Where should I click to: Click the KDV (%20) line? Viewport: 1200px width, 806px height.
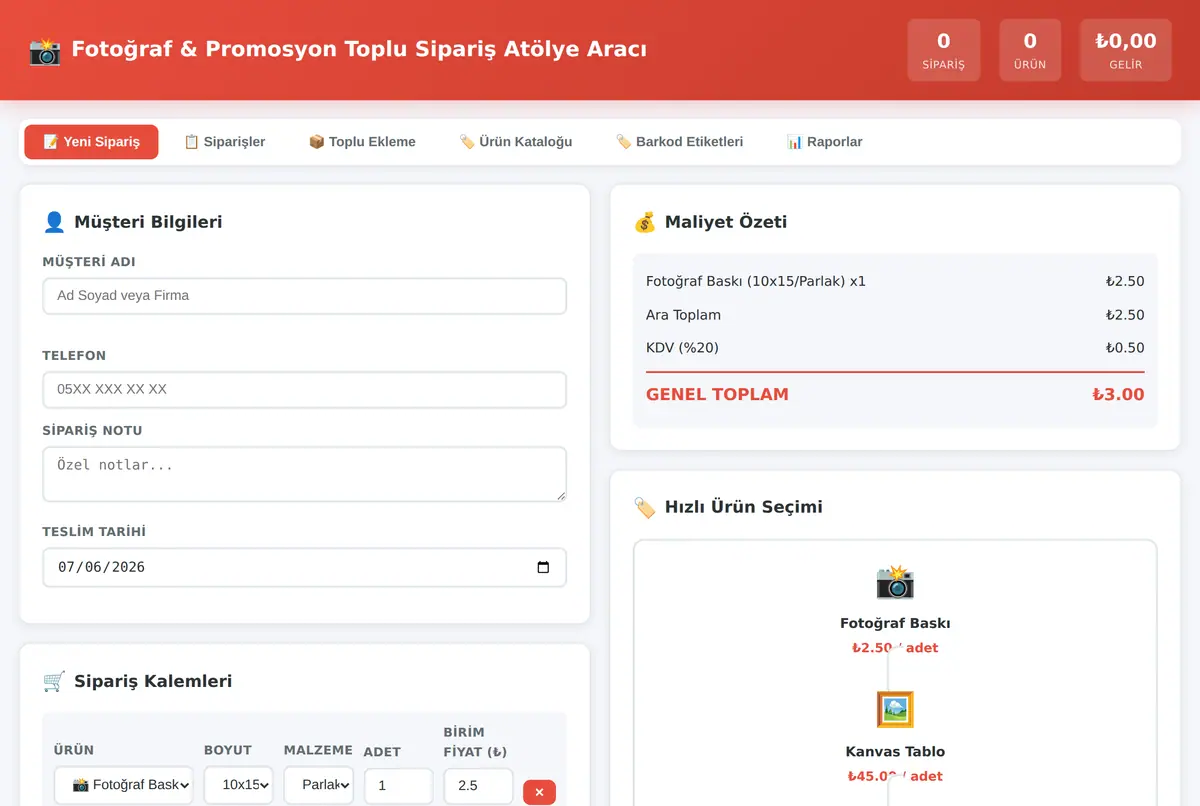895,348
